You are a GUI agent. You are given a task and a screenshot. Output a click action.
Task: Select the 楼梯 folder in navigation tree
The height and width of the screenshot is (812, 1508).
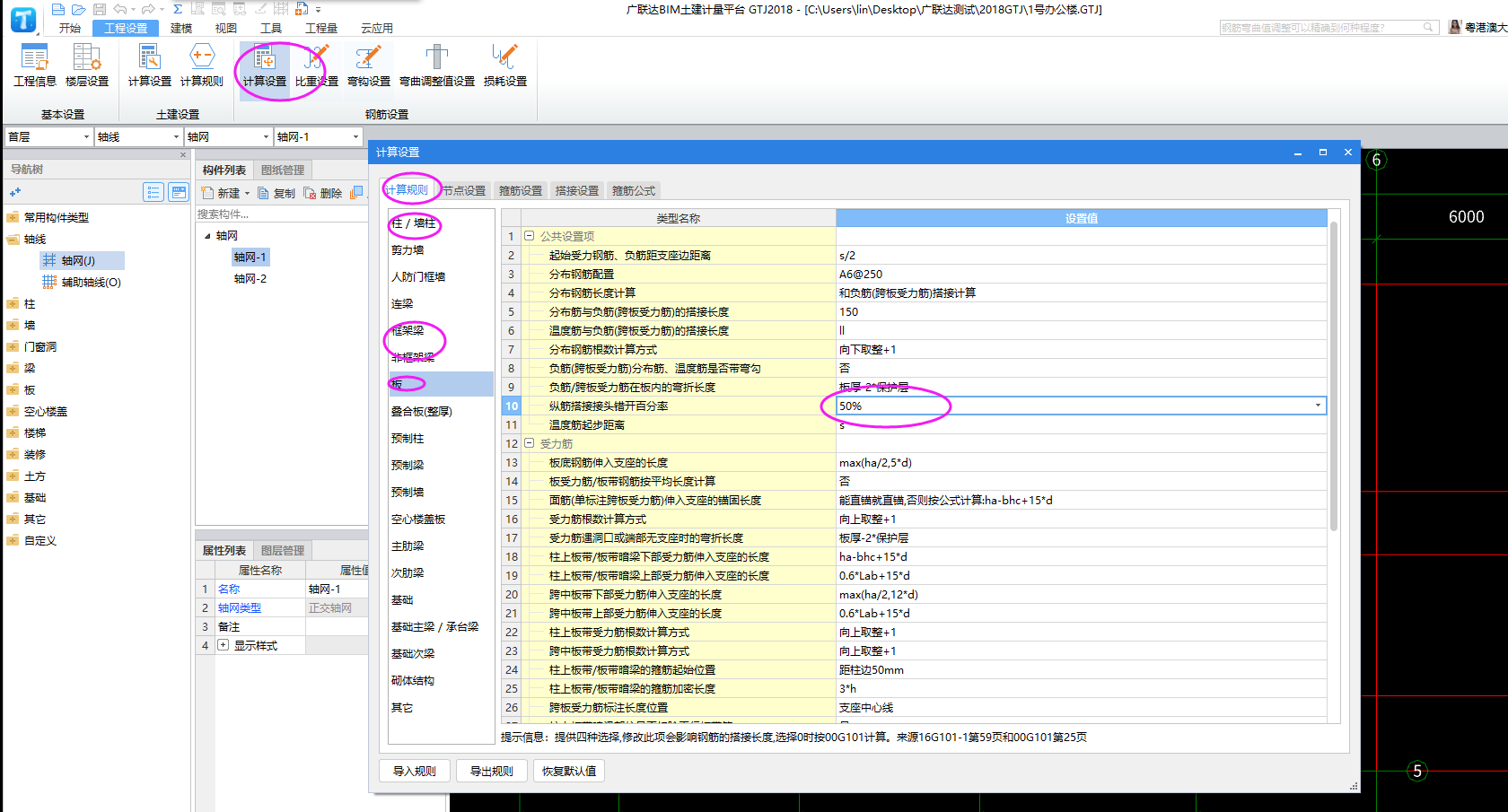pyautogui.click(x=35, y=432)
